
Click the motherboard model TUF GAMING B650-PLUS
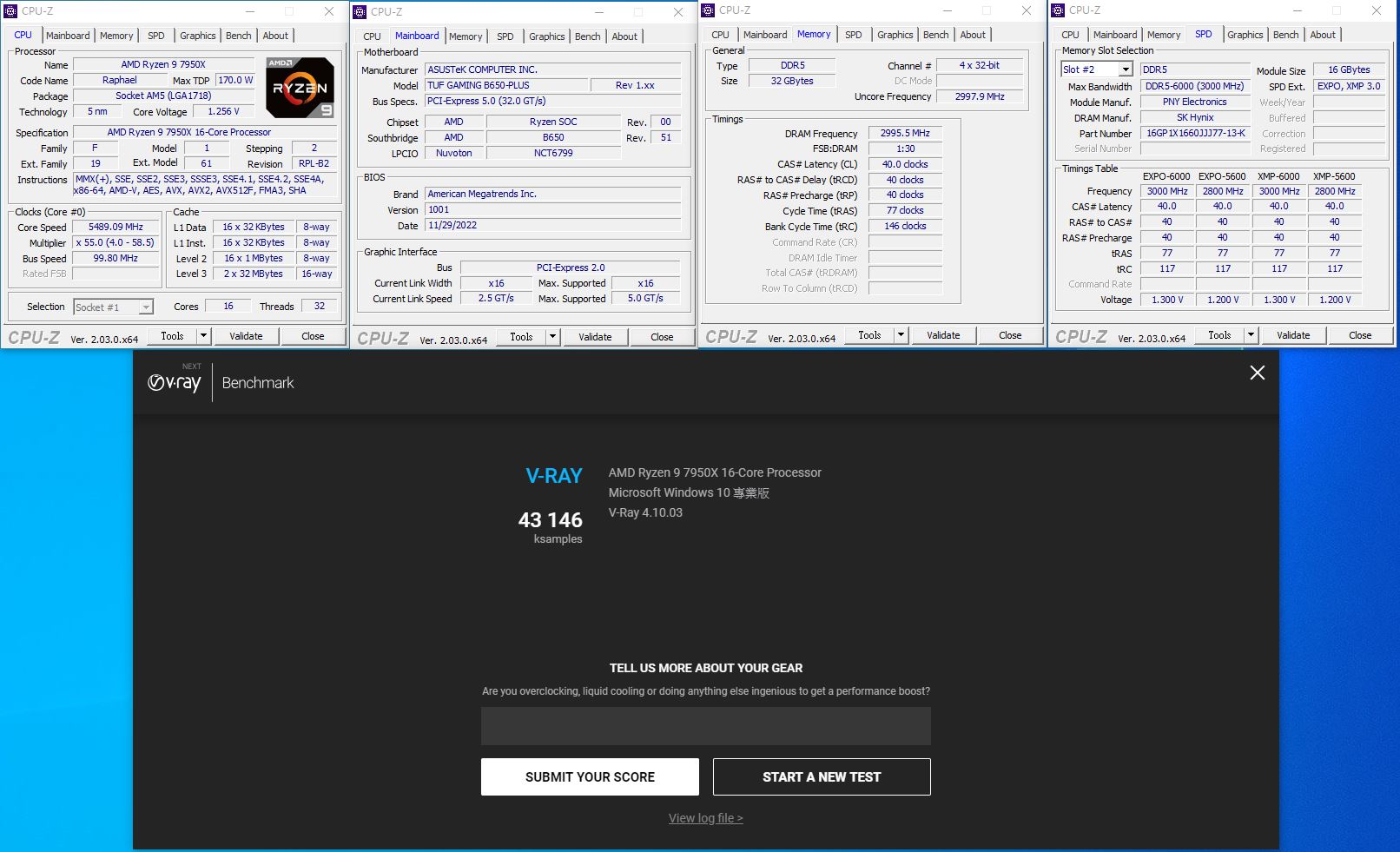click(x=505, y=85)
